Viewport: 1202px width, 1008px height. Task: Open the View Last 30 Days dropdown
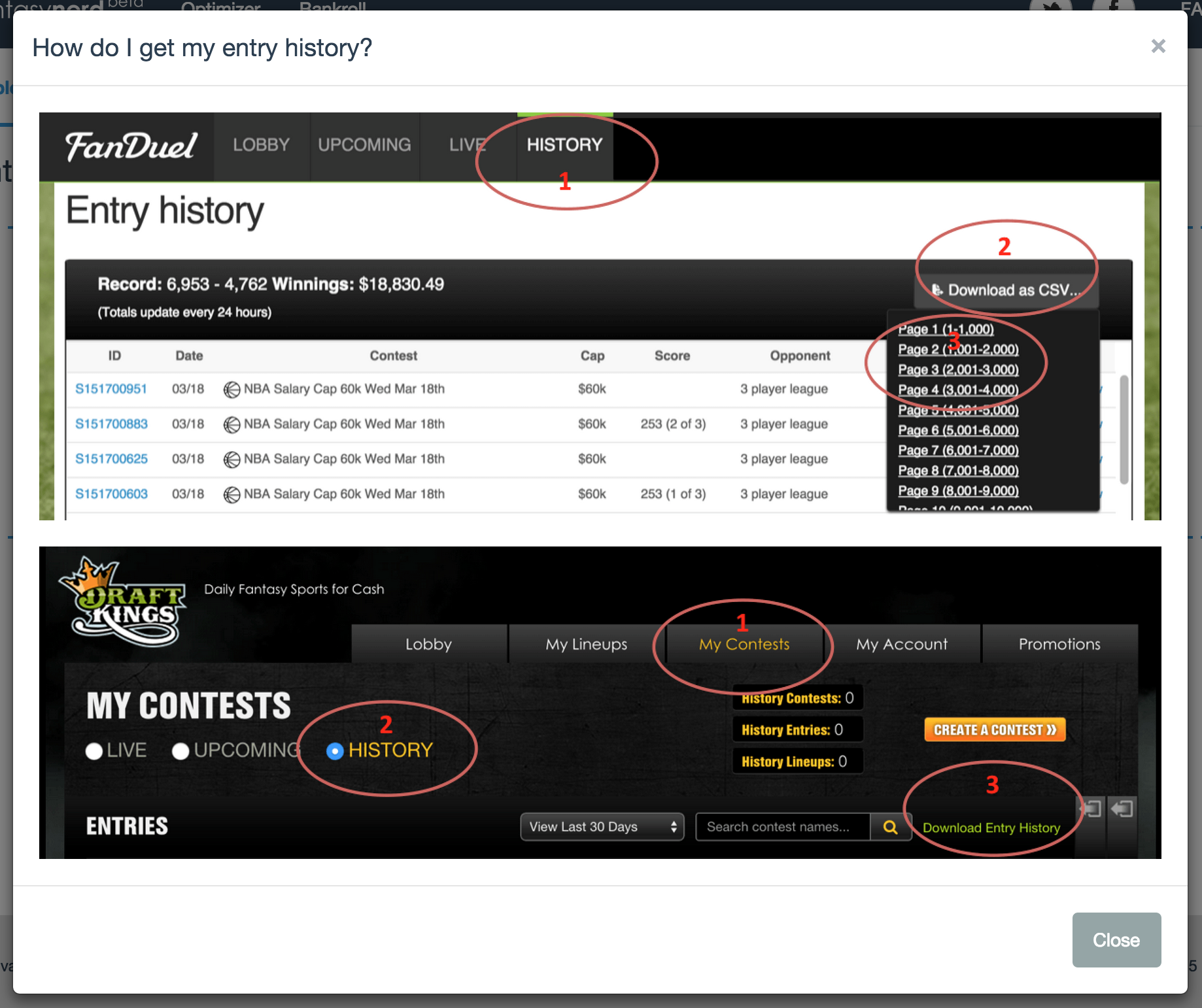pos(602,827)
